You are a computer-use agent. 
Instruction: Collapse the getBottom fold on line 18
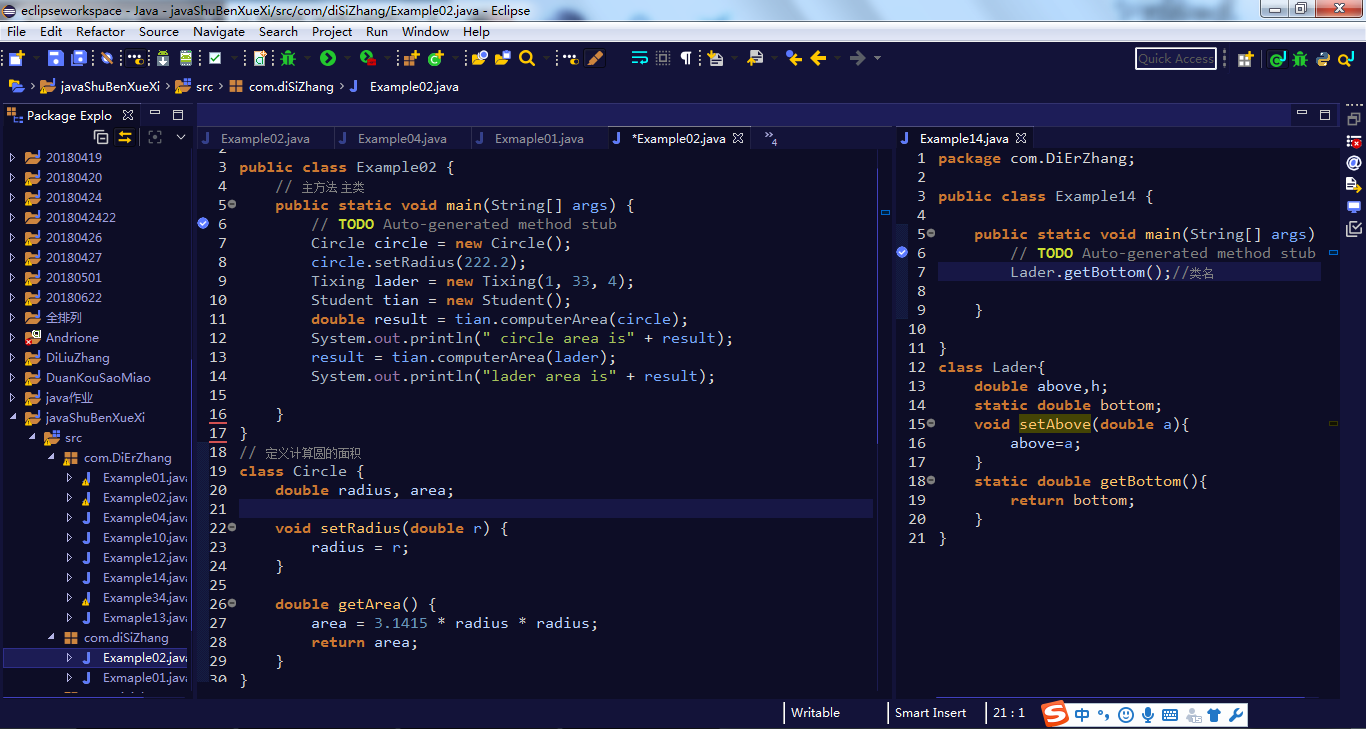click(x=931, y=481)
